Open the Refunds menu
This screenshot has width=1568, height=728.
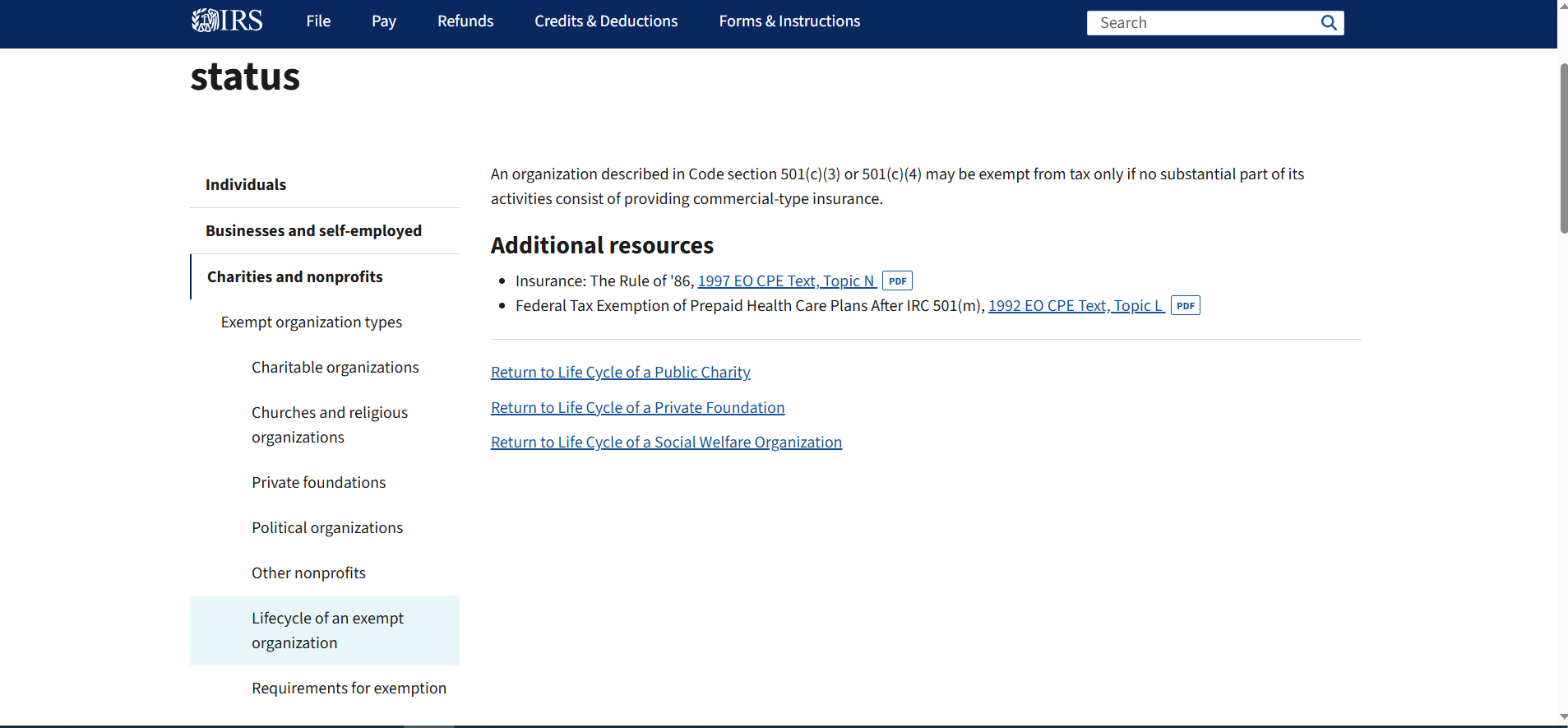tap(465, 21)
